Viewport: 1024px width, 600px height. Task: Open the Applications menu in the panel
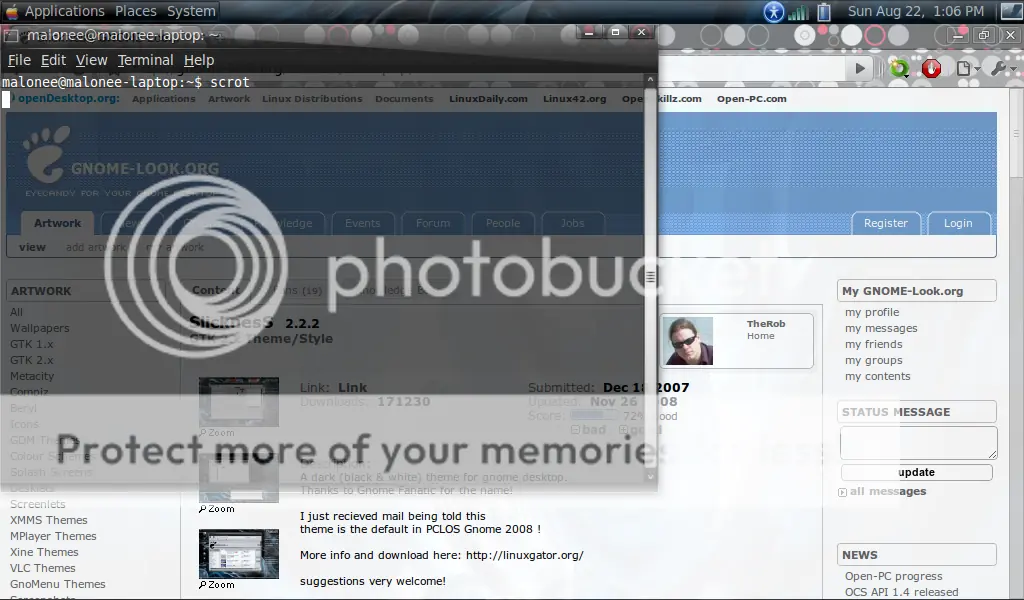pyautogui.click(x=65, y=11)
